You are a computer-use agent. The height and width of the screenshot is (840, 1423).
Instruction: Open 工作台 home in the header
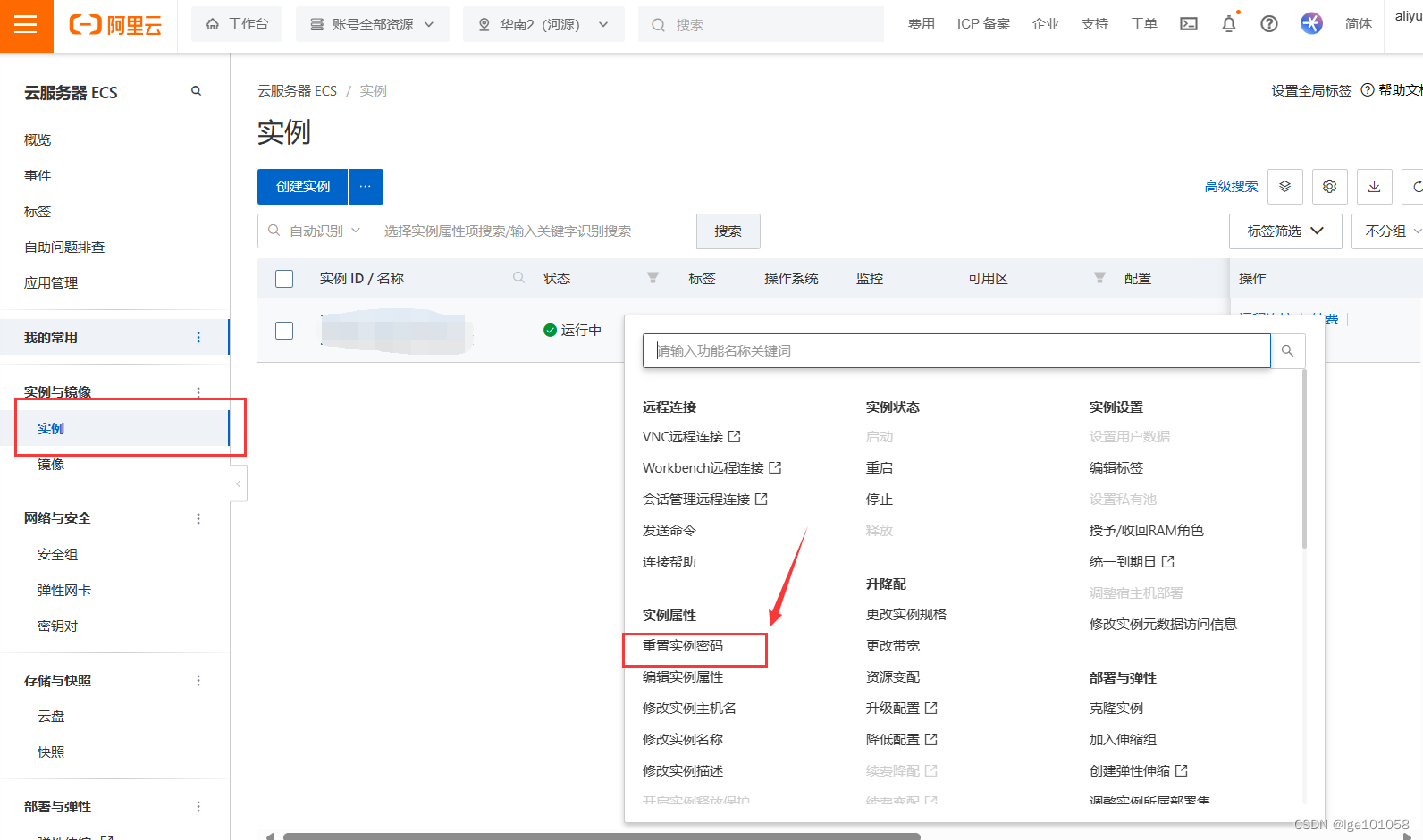[237, 24]
